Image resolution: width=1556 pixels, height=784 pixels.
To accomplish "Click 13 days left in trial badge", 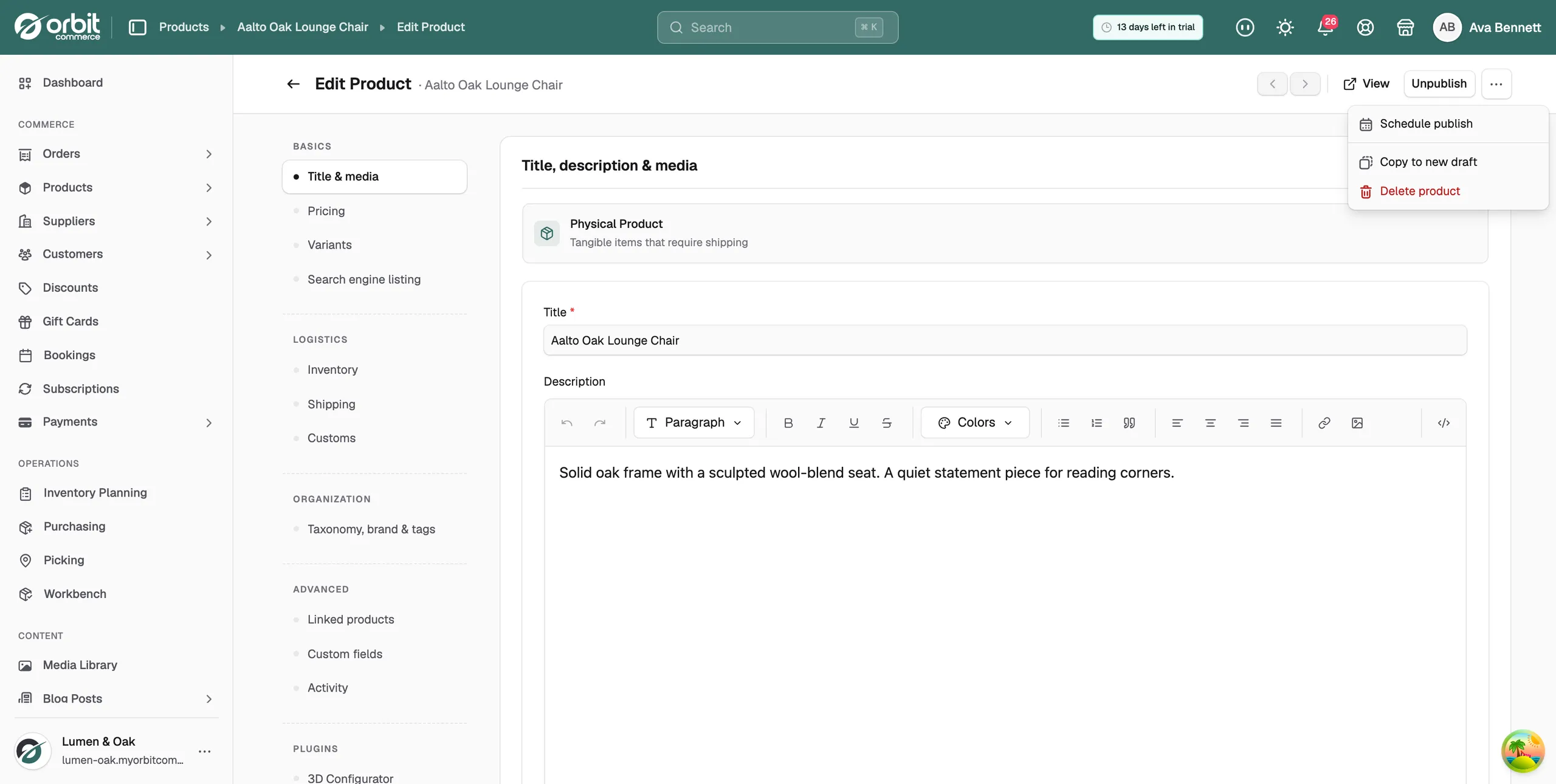I will [1148, 27].
